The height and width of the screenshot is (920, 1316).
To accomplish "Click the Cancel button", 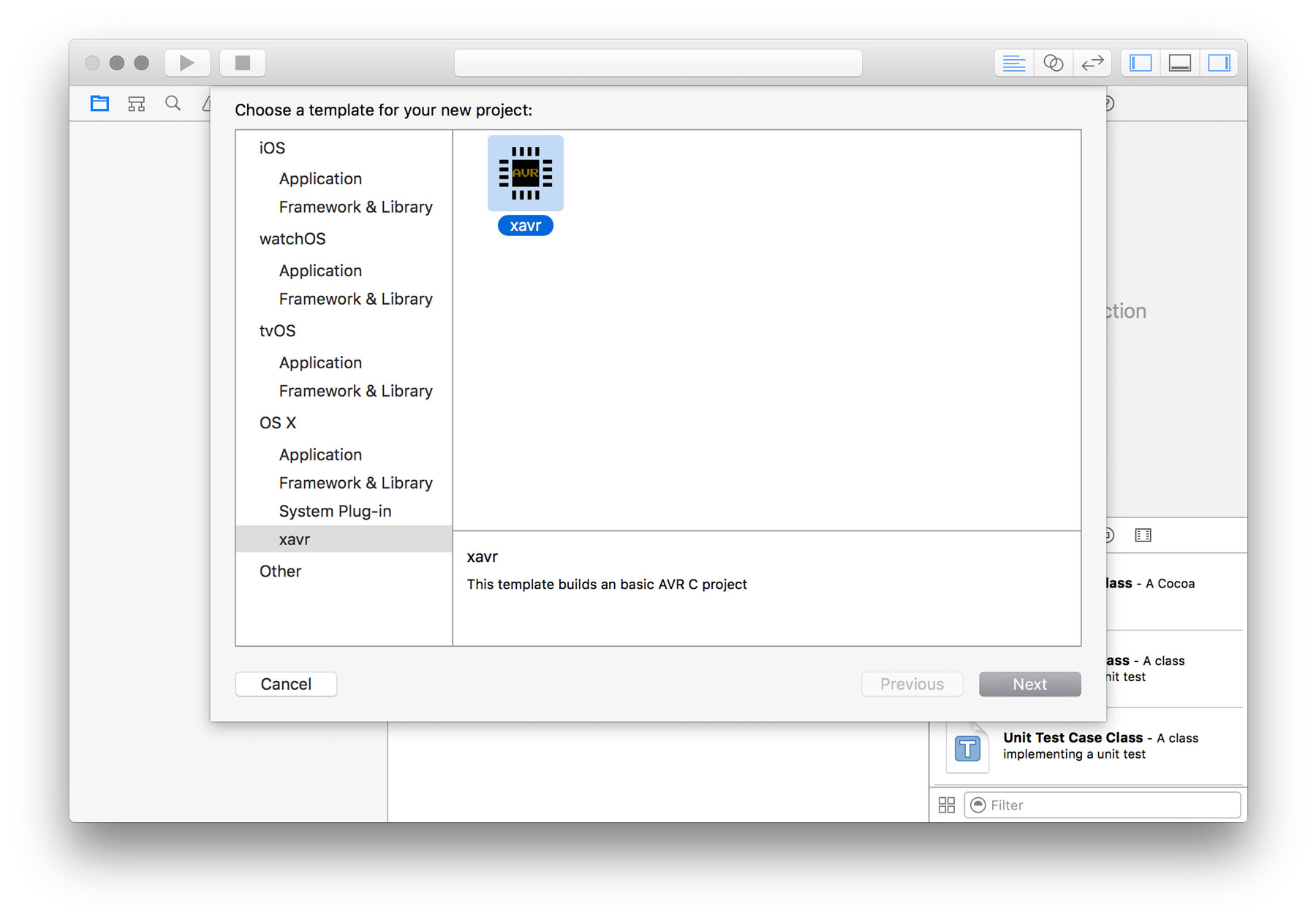I will [x=286, y=684].
